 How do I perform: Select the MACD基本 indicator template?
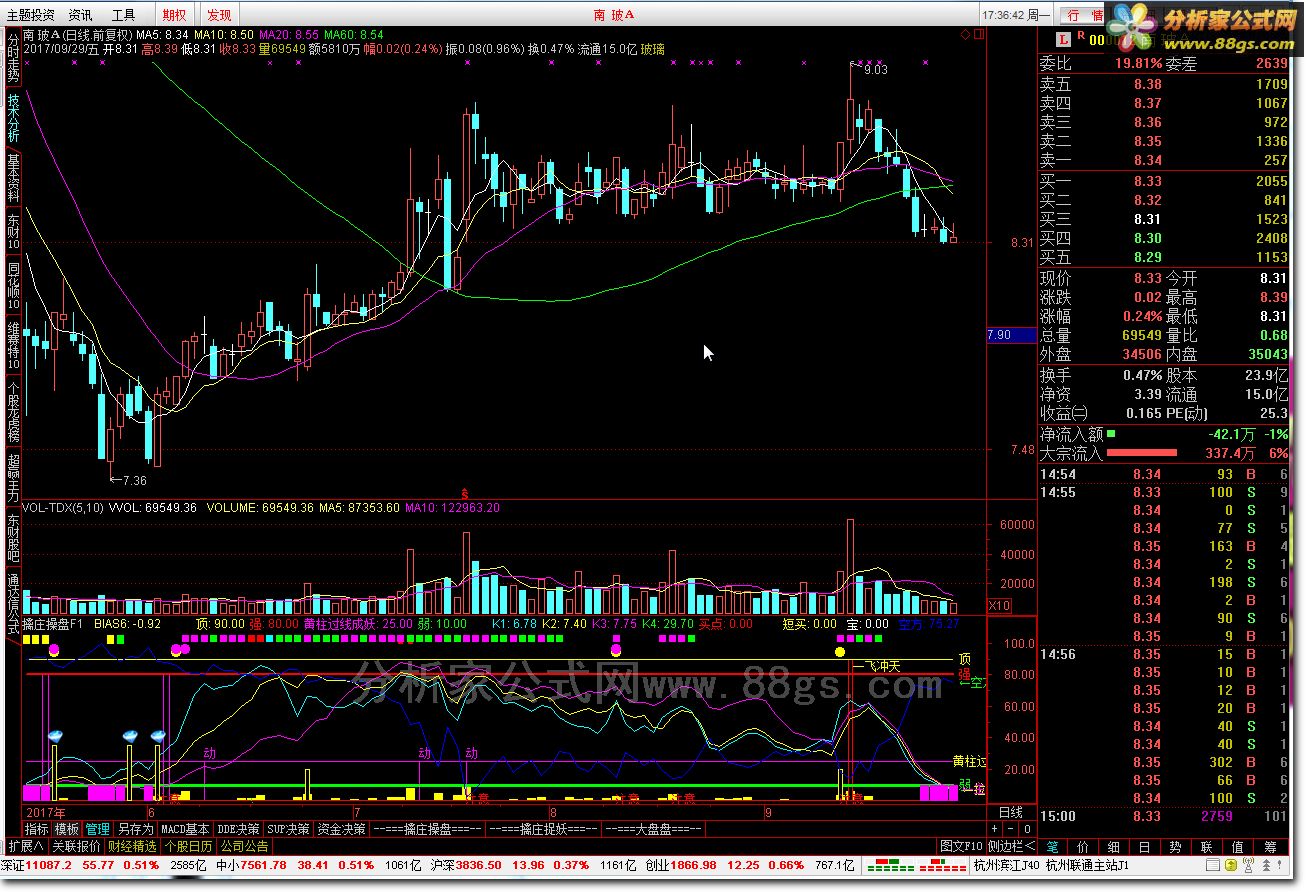coord(186,830)
